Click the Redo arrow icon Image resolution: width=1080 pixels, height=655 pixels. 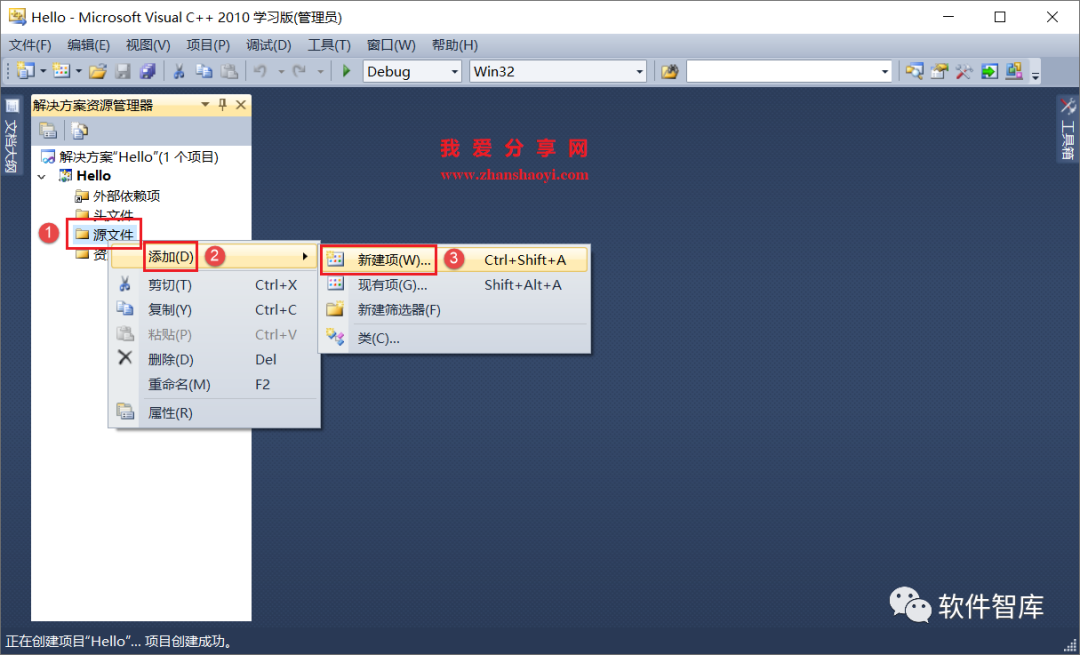[299, 71]
